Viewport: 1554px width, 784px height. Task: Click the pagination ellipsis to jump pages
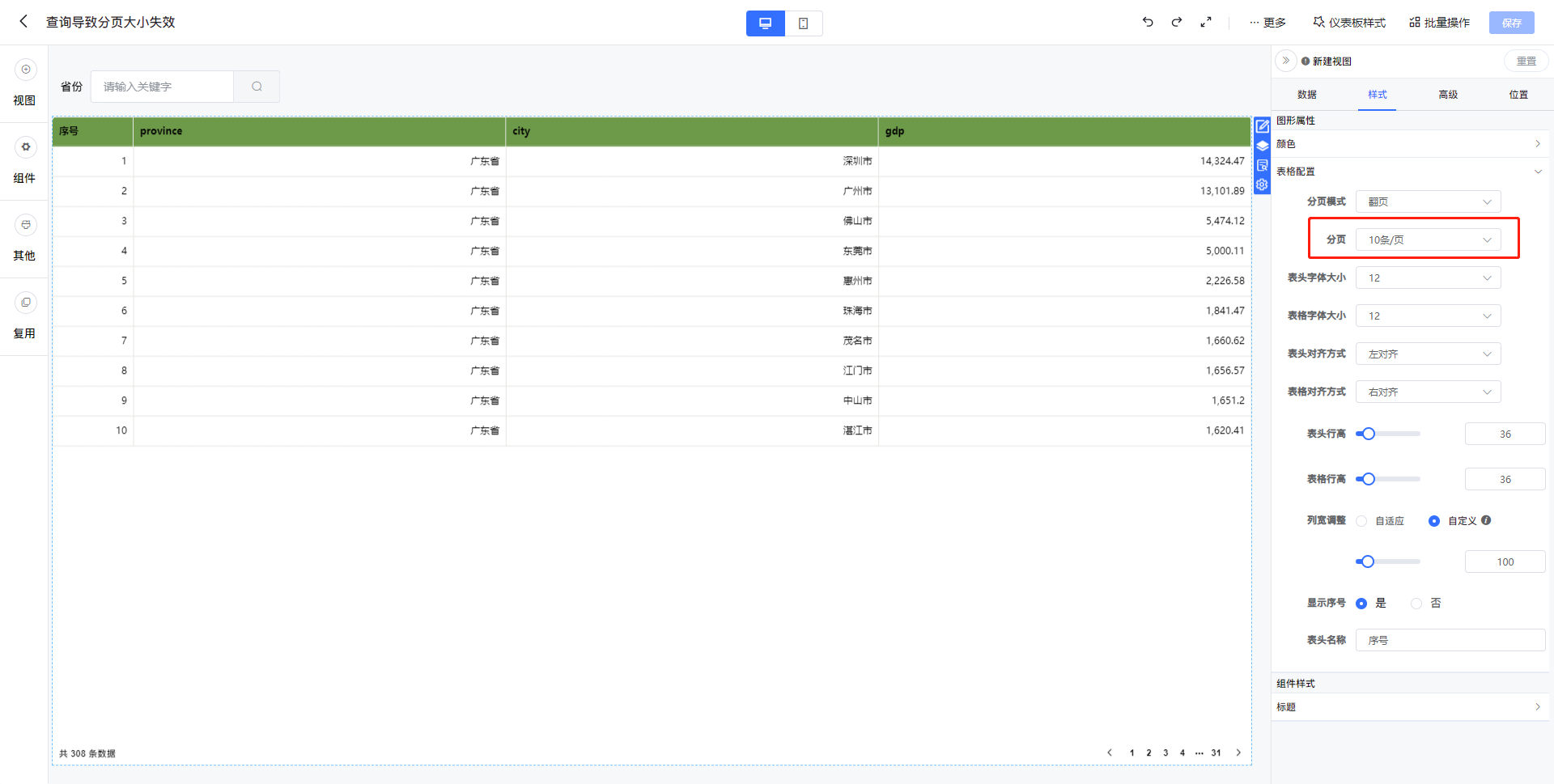click(1199, 752)
